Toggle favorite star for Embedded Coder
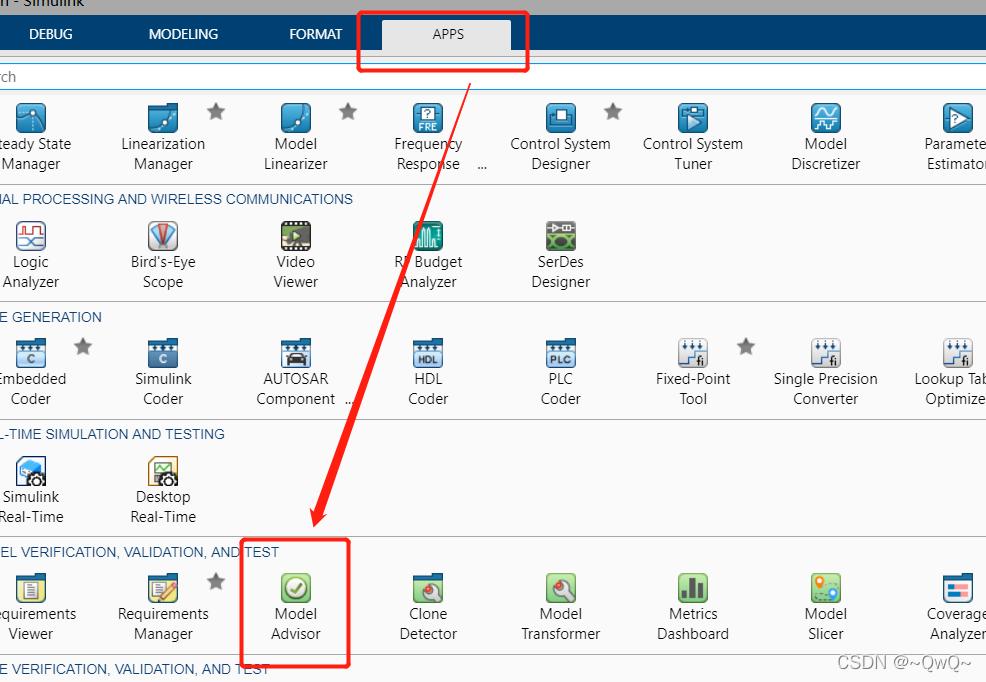The image size is (986, 682). [x=83, y=346]
